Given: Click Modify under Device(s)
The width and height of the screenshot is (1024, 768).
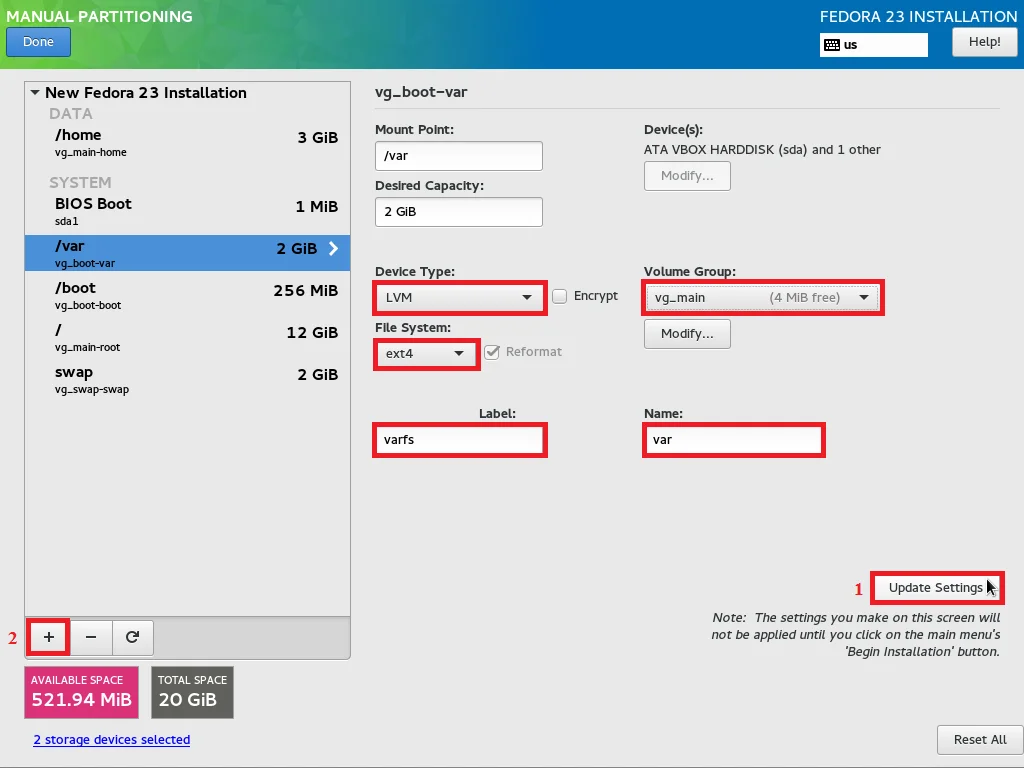Looking at the screenshot, I should [x=687, y=176].
